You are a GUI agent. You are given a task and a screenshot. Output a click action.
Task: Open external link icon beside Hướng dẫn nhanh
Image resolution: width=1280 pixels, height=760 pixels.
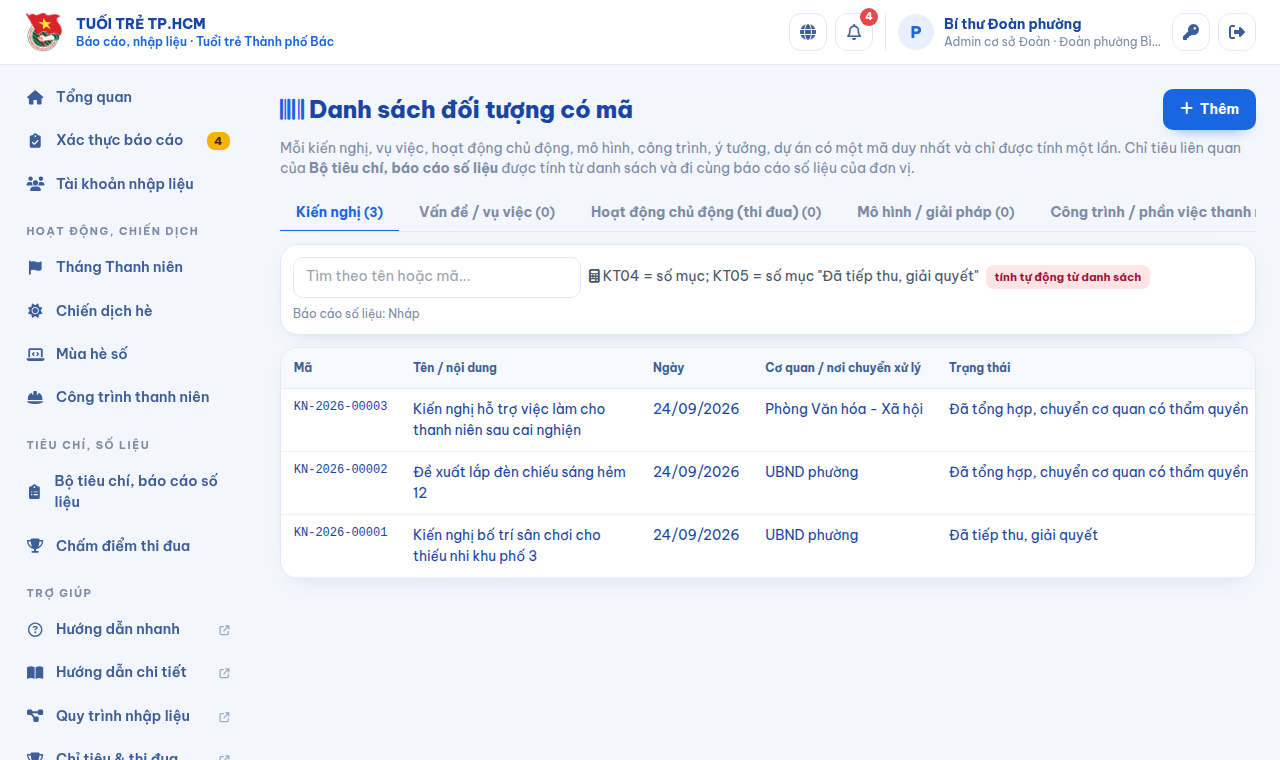[x=224, y=630]
